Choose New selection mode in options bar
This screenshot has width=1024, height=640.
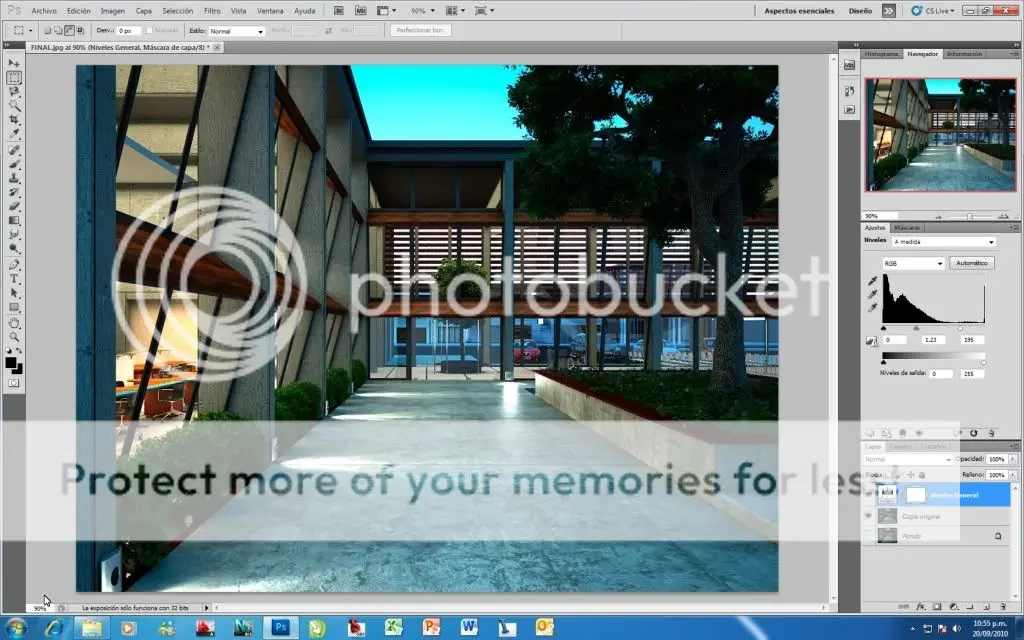tap(47, 31)
